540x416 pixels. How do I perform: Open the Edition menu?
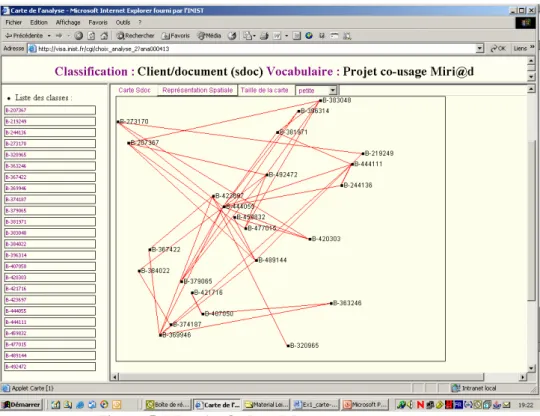pos(39,22)
